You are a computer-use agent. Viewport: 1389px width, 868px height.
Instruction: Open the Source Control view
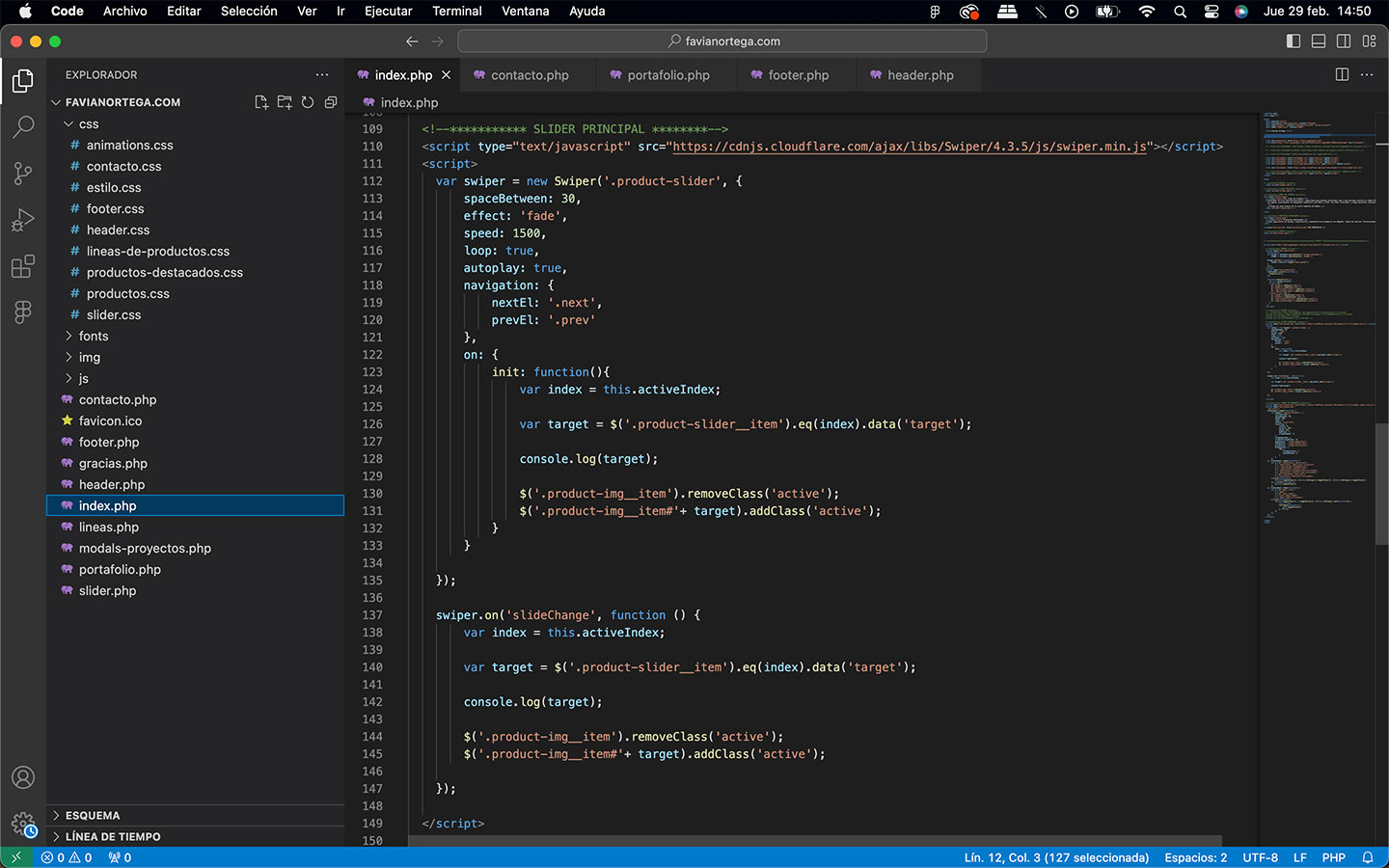click(x=23, y=174)
